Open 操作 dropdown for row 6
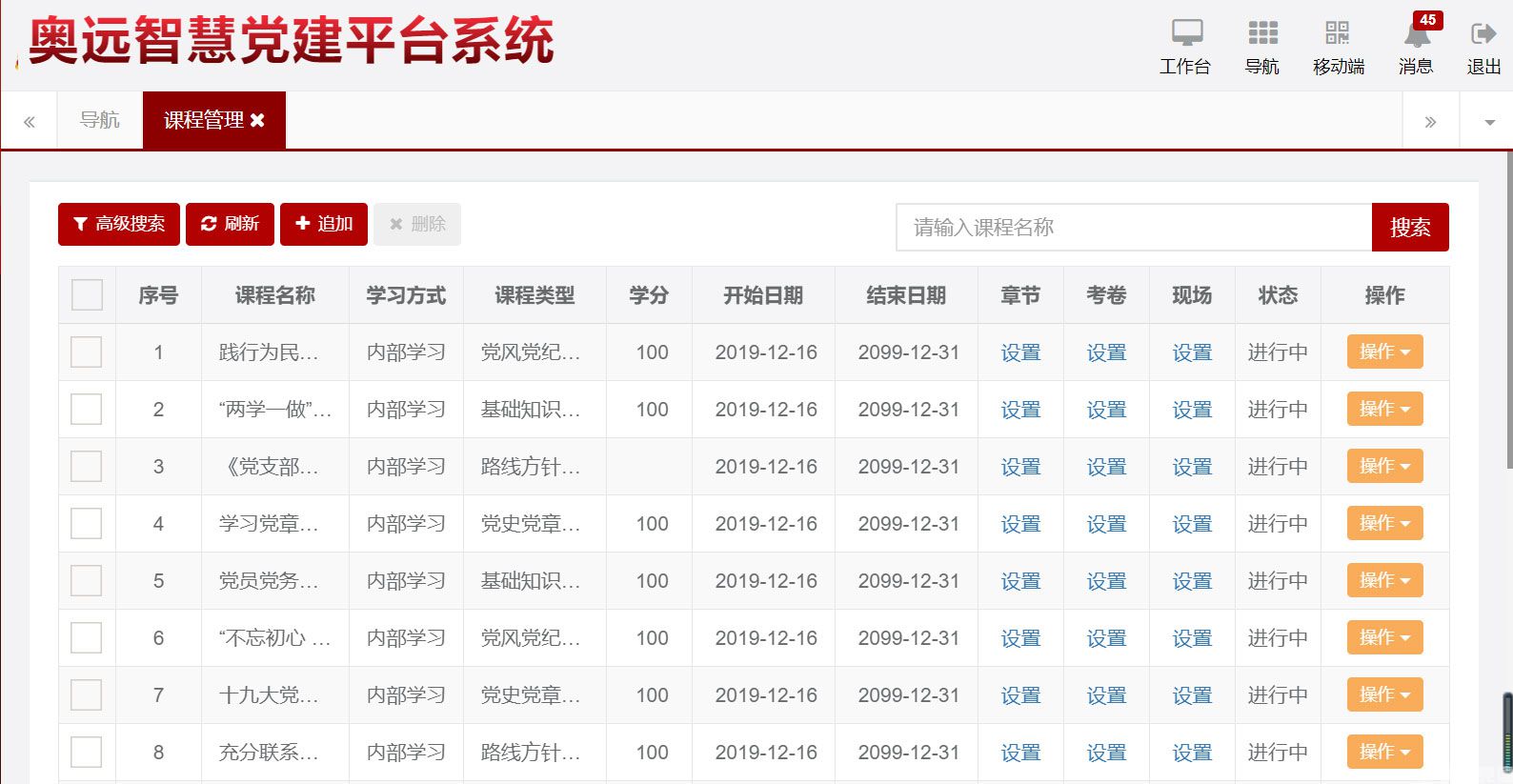Image resolution: width=1513 pixels, height=784 pixels. [1384, 637]
